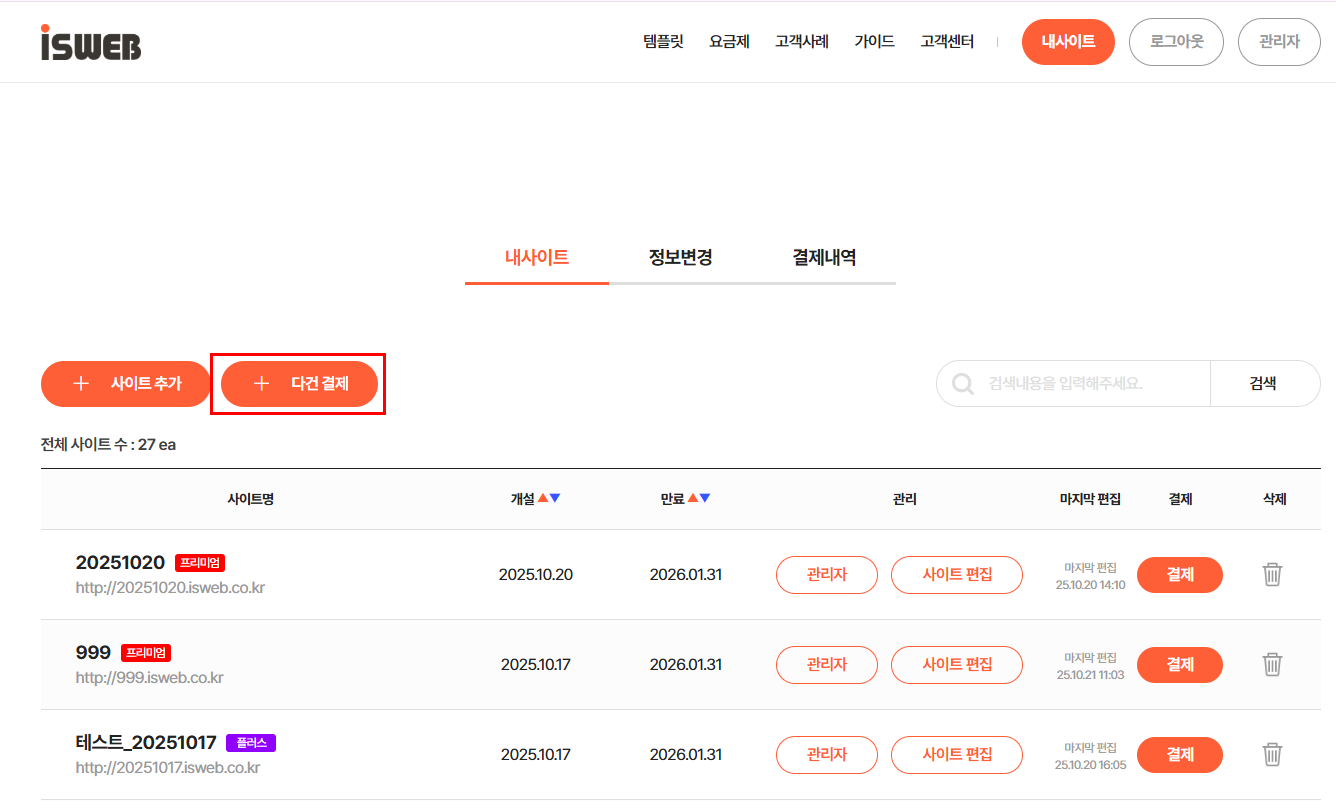Click trash icon for site 999
Viewport: 1336px width, 801px height.
pos(1272,665)
